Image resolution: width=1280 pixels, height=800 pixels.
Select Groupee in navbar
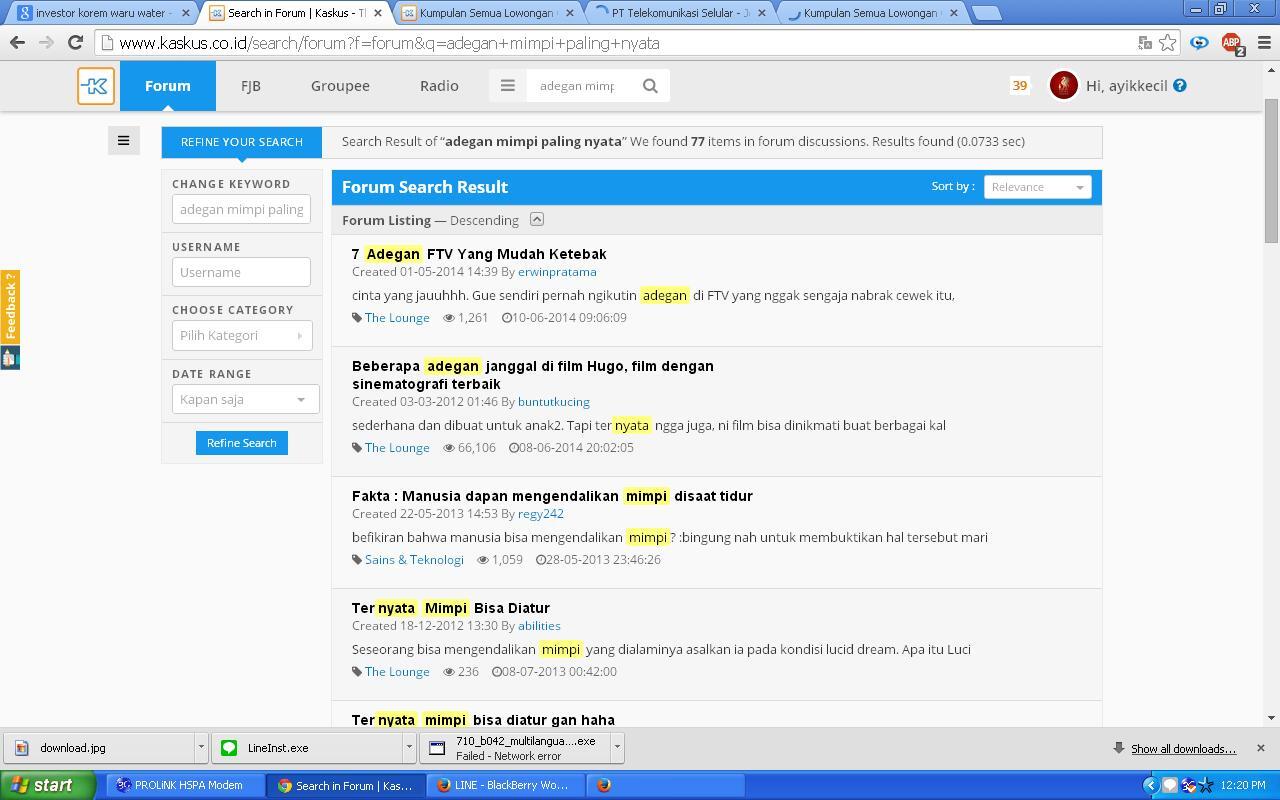(x=340, y=86)
